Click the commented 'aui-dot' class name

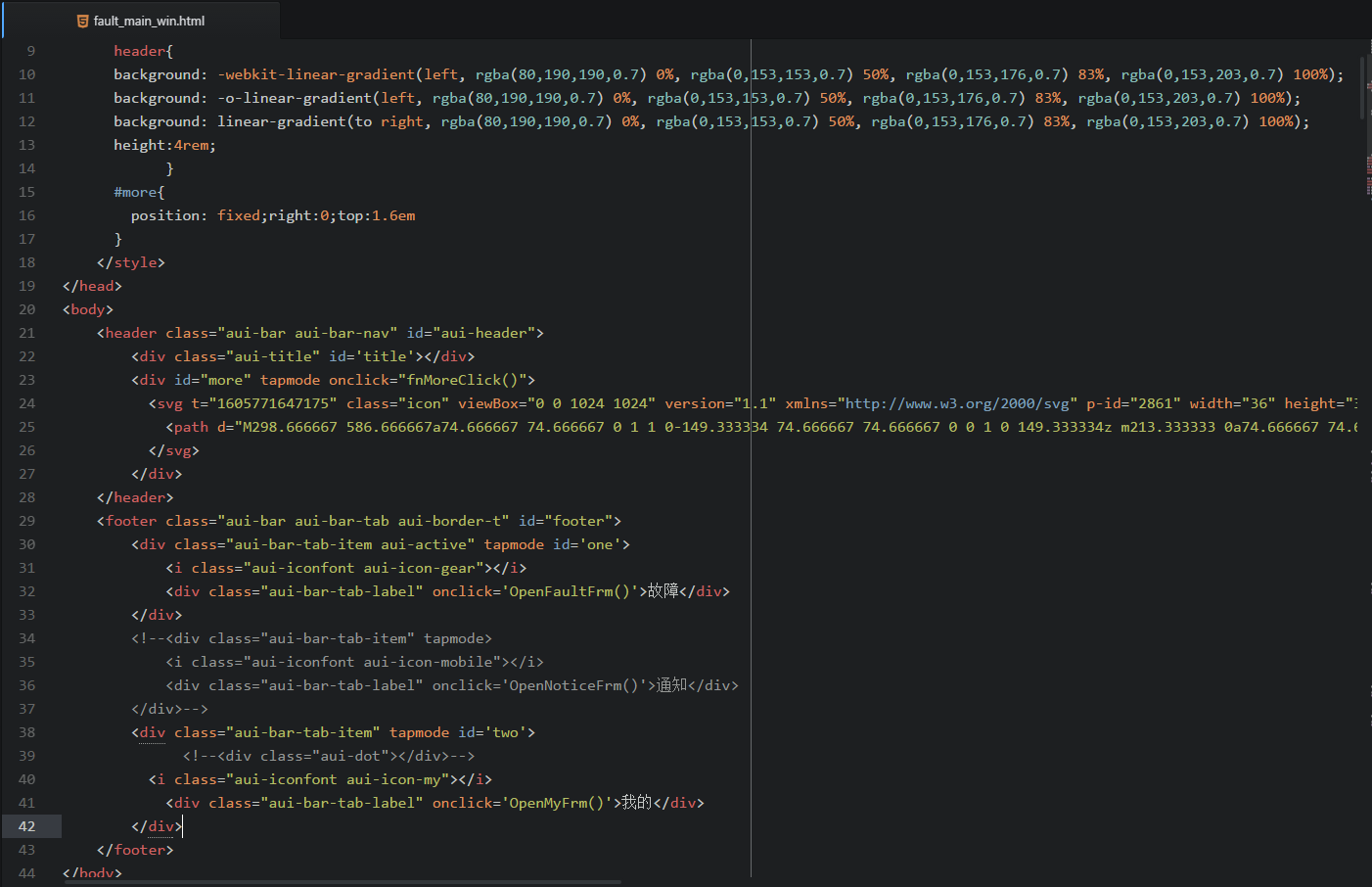coord(350,756)
